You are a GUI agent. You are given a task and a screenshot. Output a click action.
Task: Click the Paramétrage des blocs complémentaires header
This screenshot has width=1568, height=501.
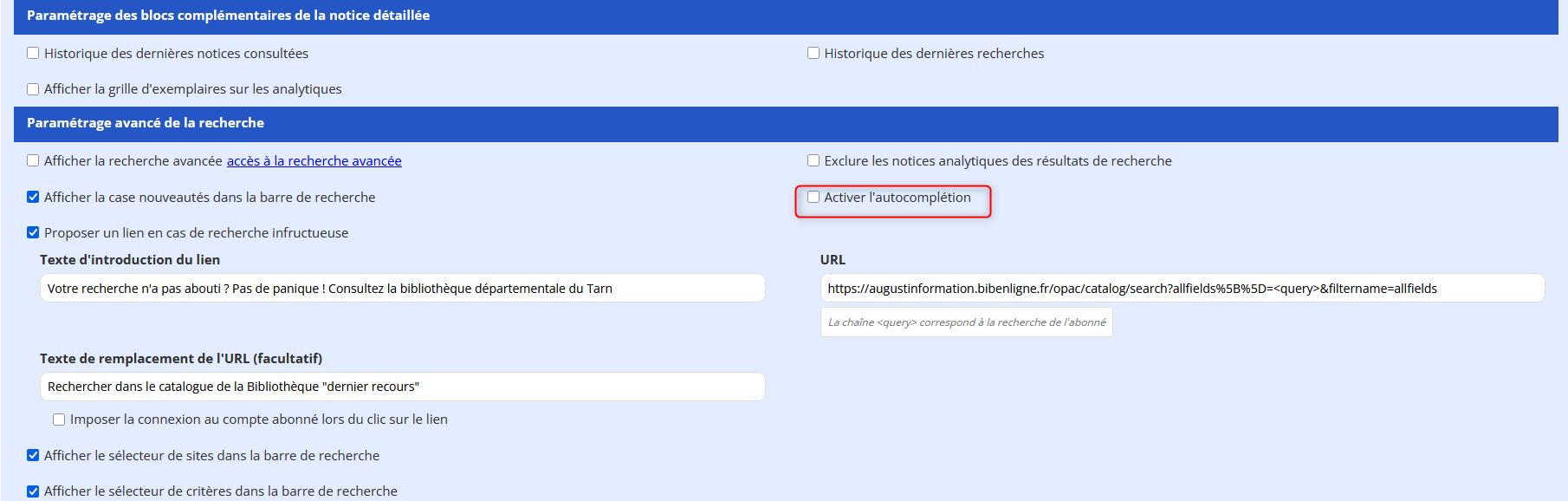pos(228,16)
